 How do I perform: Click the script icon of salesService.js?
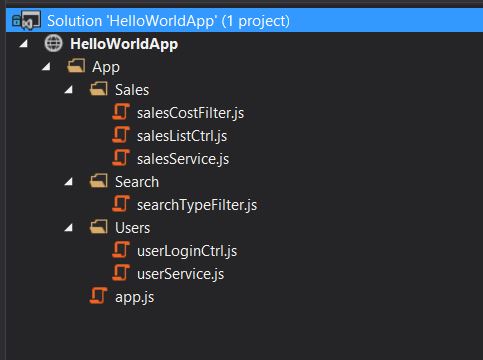coord(121,158)
